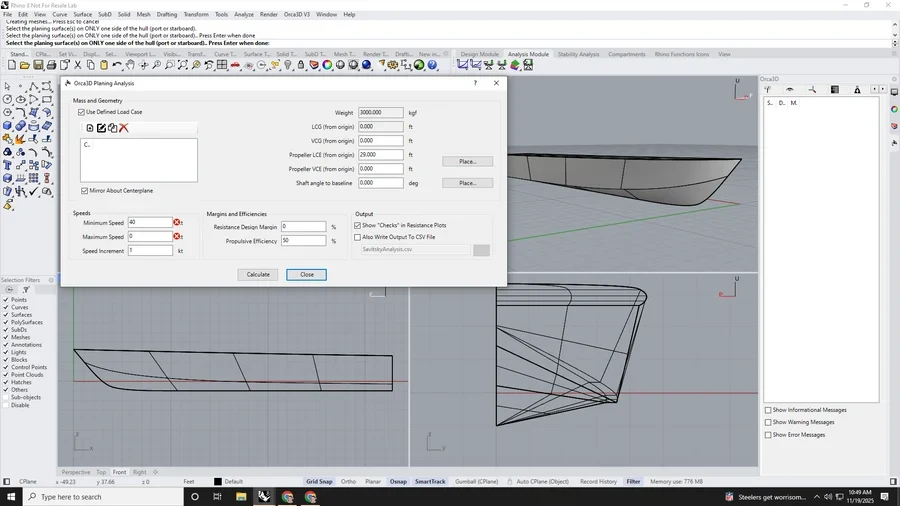The height and width of the screenshot is (506, 900).
Task: Click command history scroll up arrow
Action: (x=895, y=24)
